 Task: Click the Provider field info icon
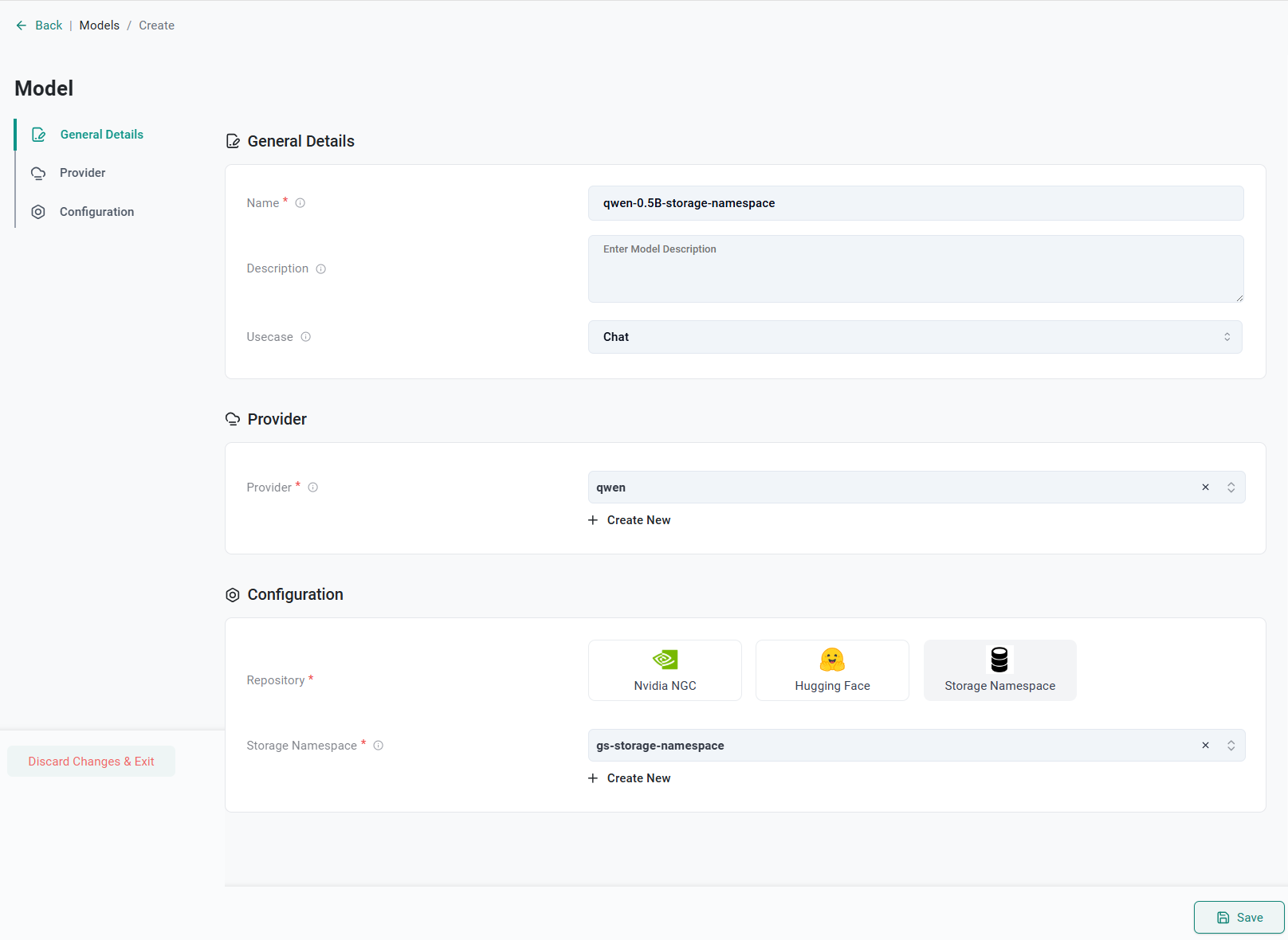click(x=313, y=488)
